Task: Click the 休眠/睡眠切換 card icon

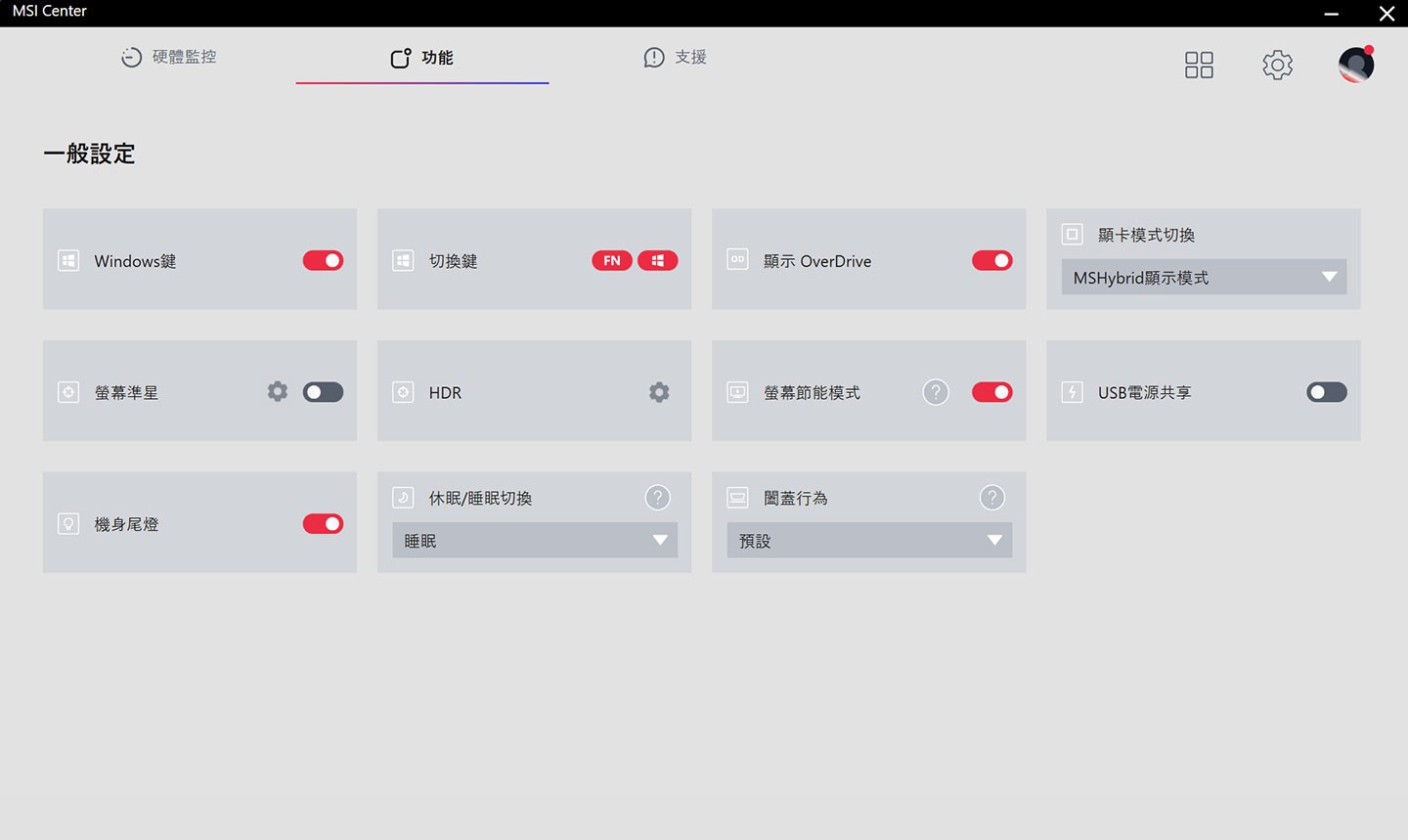Action: pos(403,498)
